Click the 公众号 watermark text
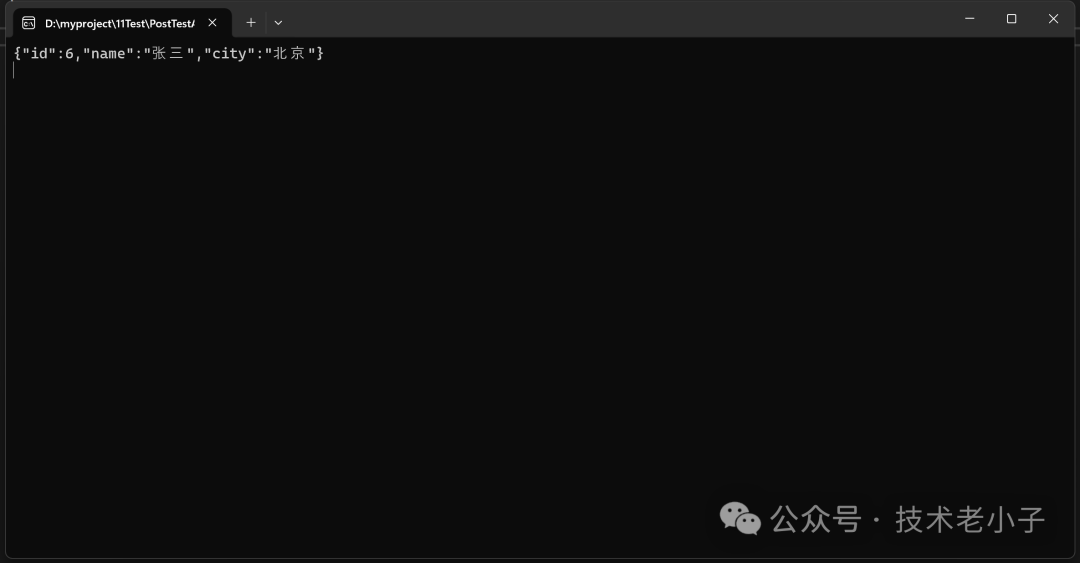 pos(816,520)
